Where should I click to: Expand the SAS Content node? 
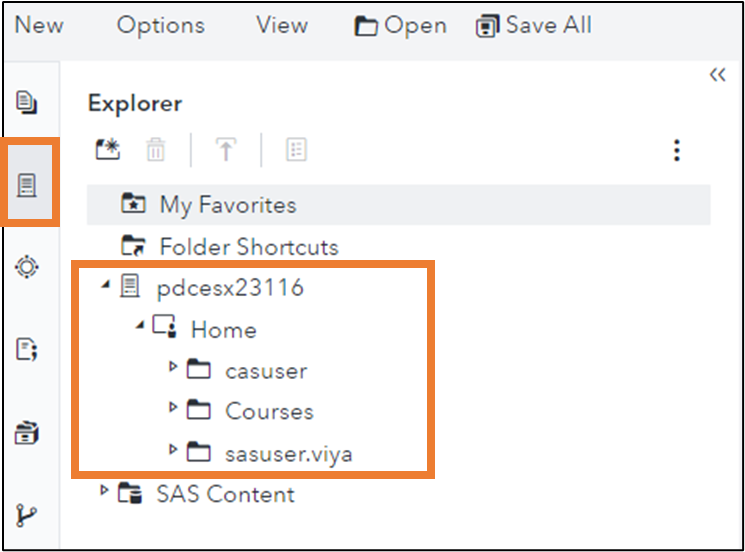(104, 491)
